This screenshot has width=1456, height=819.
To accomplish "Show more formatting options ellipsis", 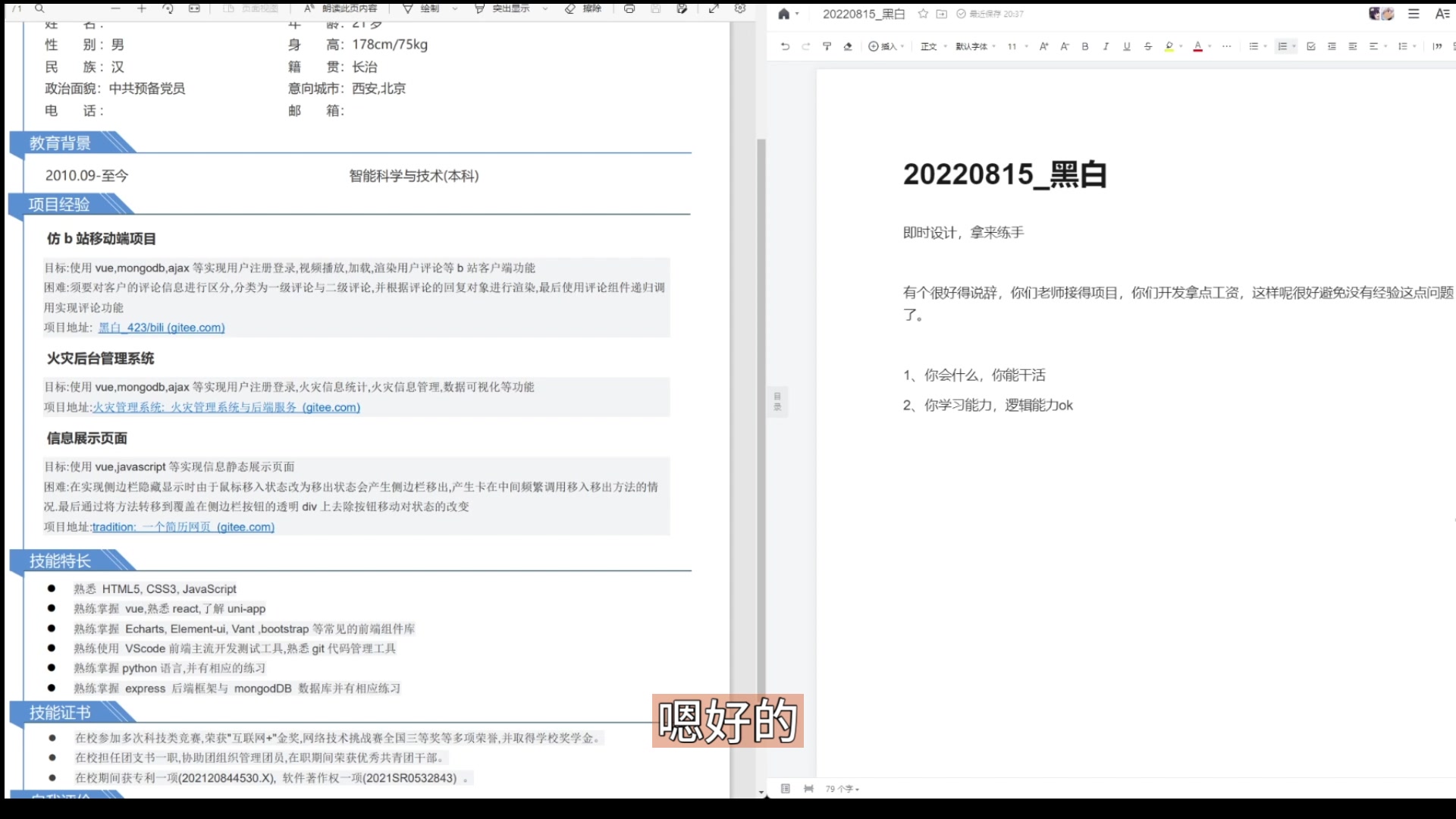I will pyautogui.click(x=1227, y=46).
